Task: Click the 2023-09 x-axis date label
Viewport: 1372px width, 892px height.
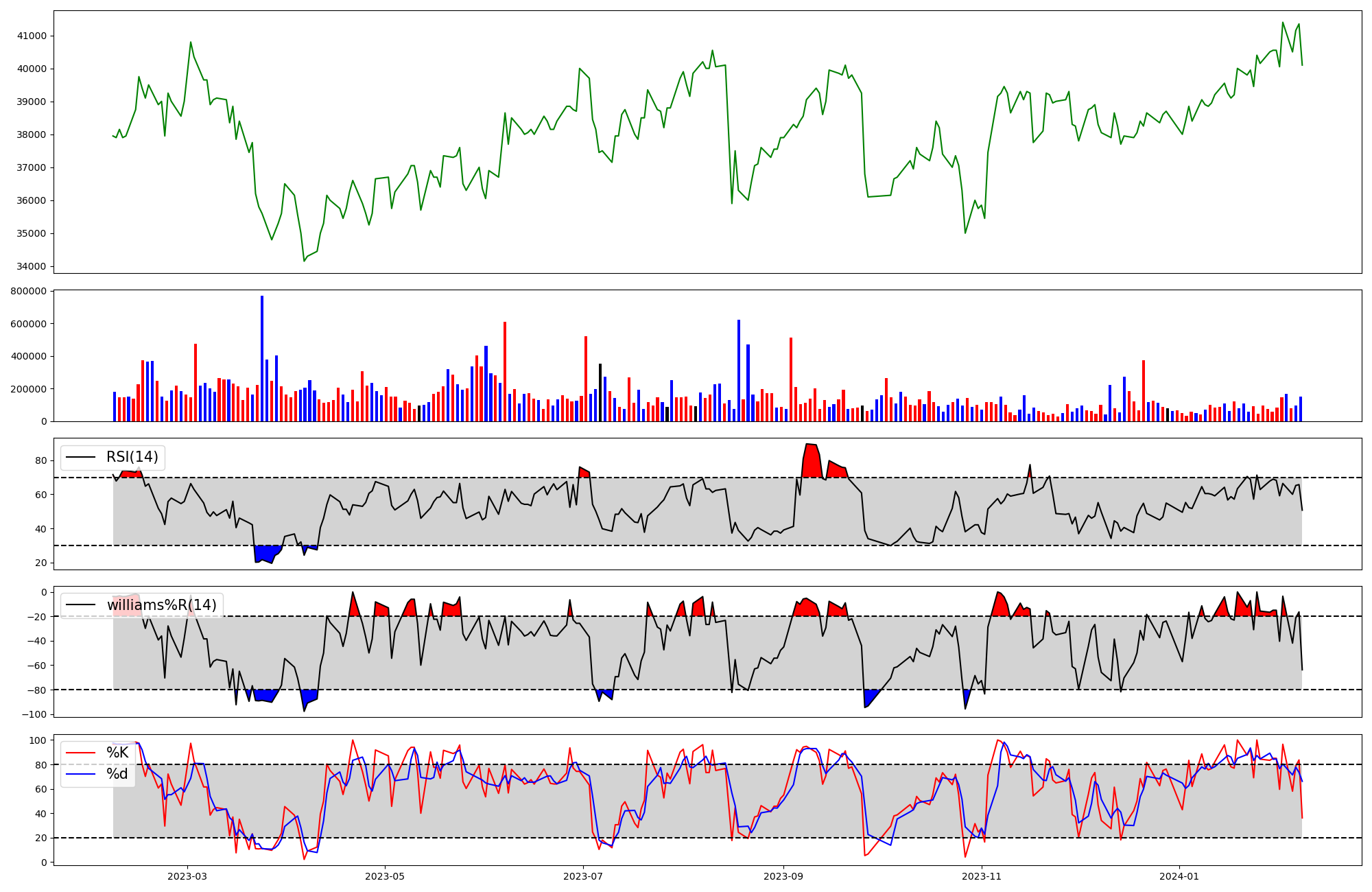Action: coord(783,876)
